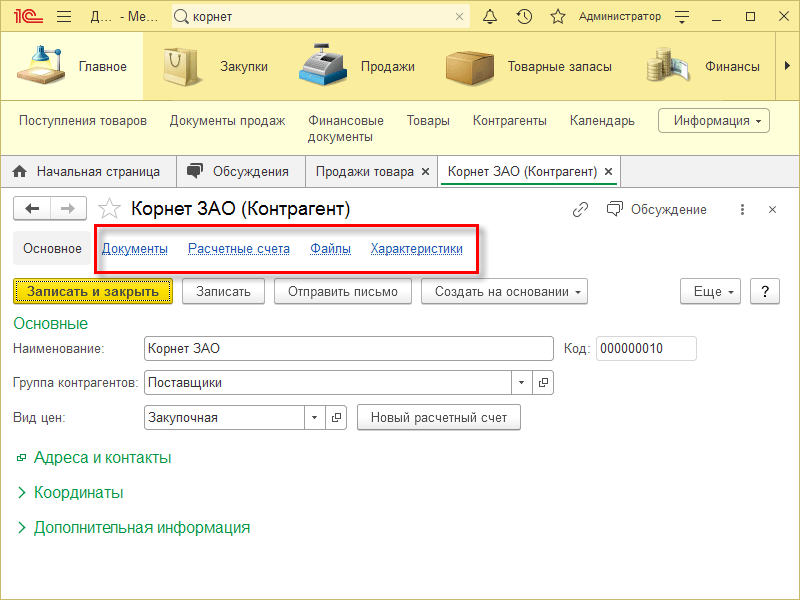Viewport: 800px width, 600px height.
Task: Click Отправить письмо
Action: (x=343, y=291)
